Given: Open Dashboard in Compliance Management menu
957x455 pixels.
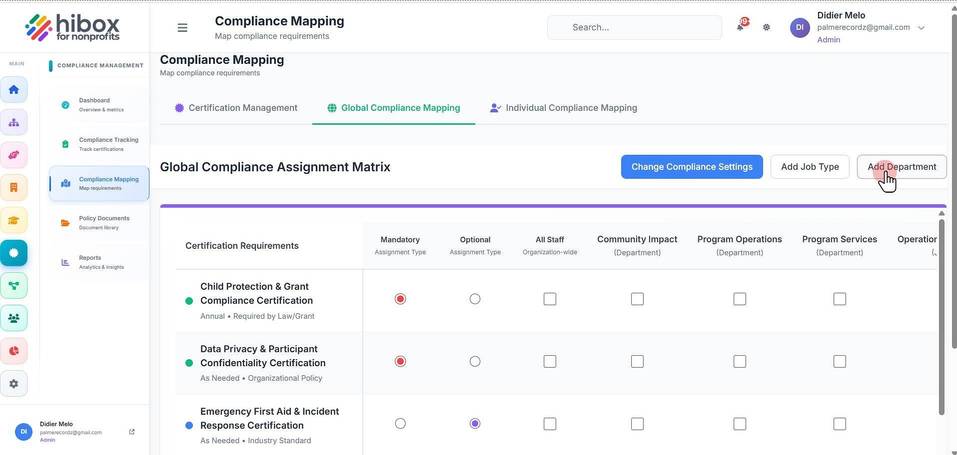Looking at the screenshot, I should [99, 104].
